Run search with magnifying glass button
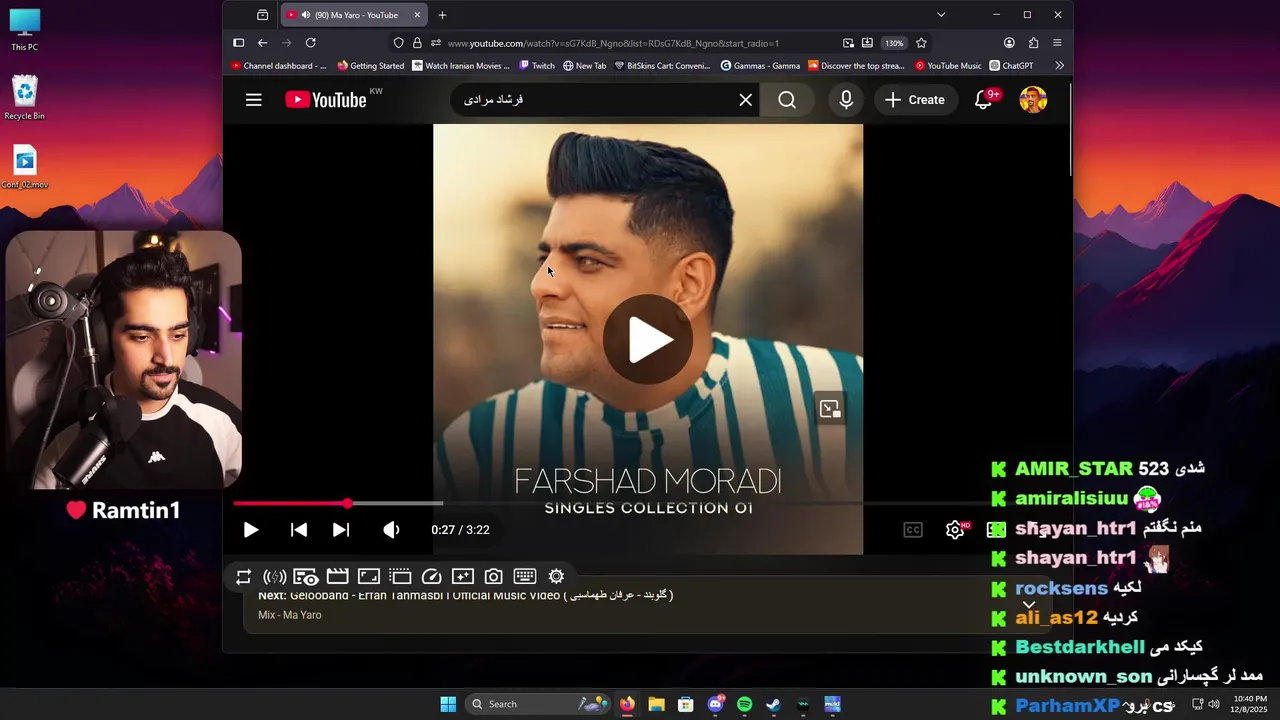 point(787,100)
